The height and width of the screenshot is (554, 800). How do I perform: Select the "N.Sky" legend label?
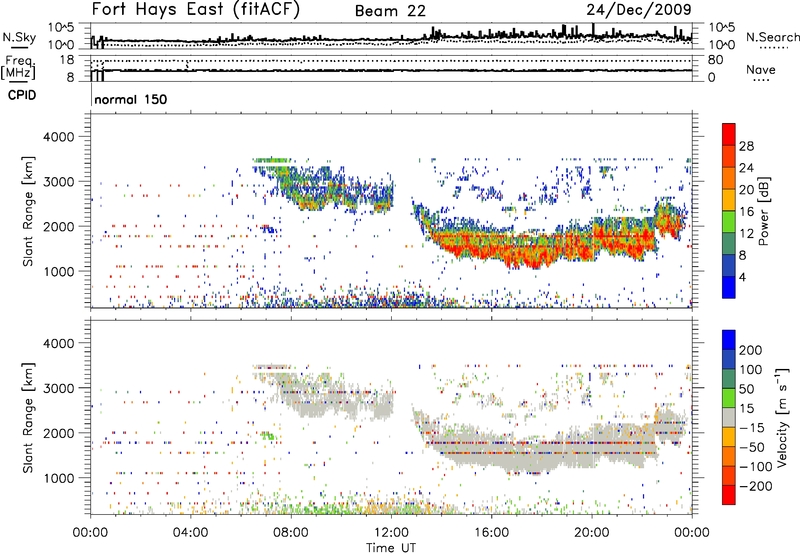coord(19,37)
